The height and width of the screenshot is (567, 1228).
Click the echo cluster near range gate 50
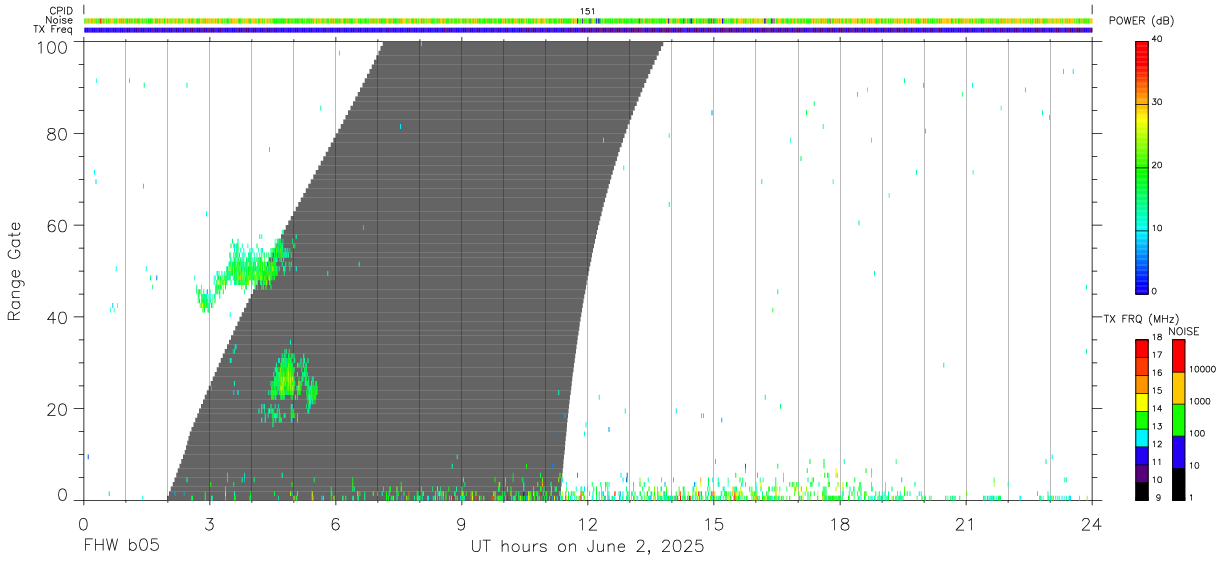tap(246, 268)
